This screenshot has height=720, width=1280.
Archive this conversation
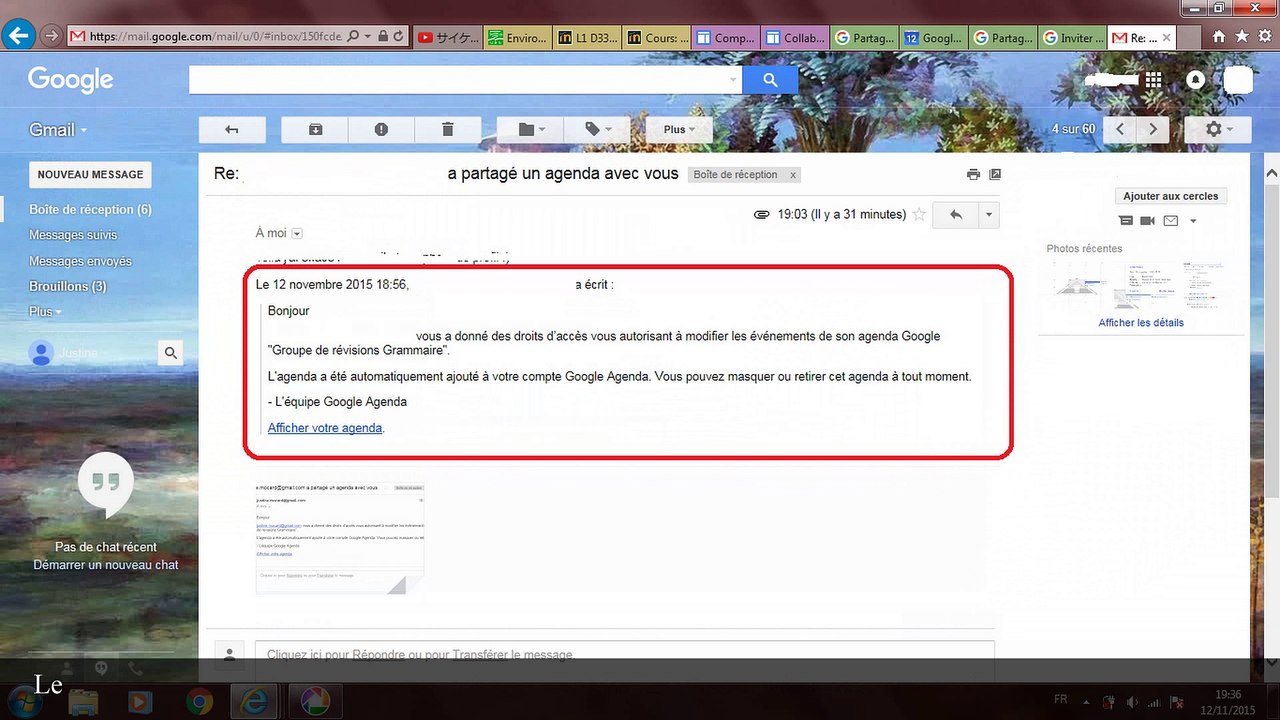tap(315, 129)
